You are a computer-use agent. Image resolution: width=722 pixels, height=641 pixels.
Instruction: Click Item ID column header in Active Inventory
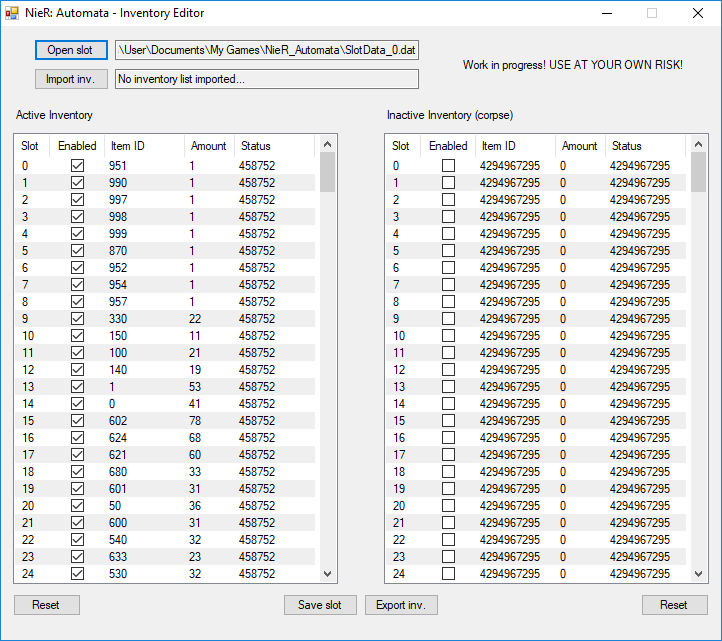coord(145,146)
